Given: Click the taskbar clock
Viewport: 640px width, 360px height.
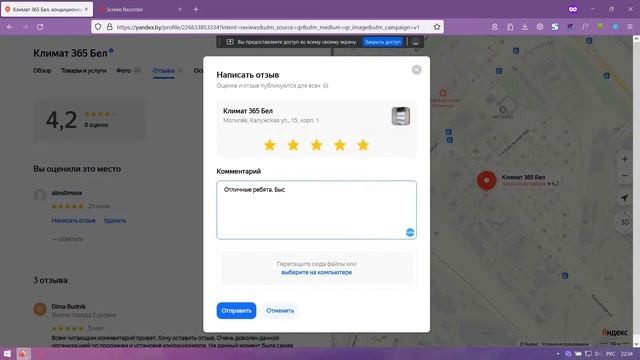Looking at the screenshot, I should click(x=627, y=354).
